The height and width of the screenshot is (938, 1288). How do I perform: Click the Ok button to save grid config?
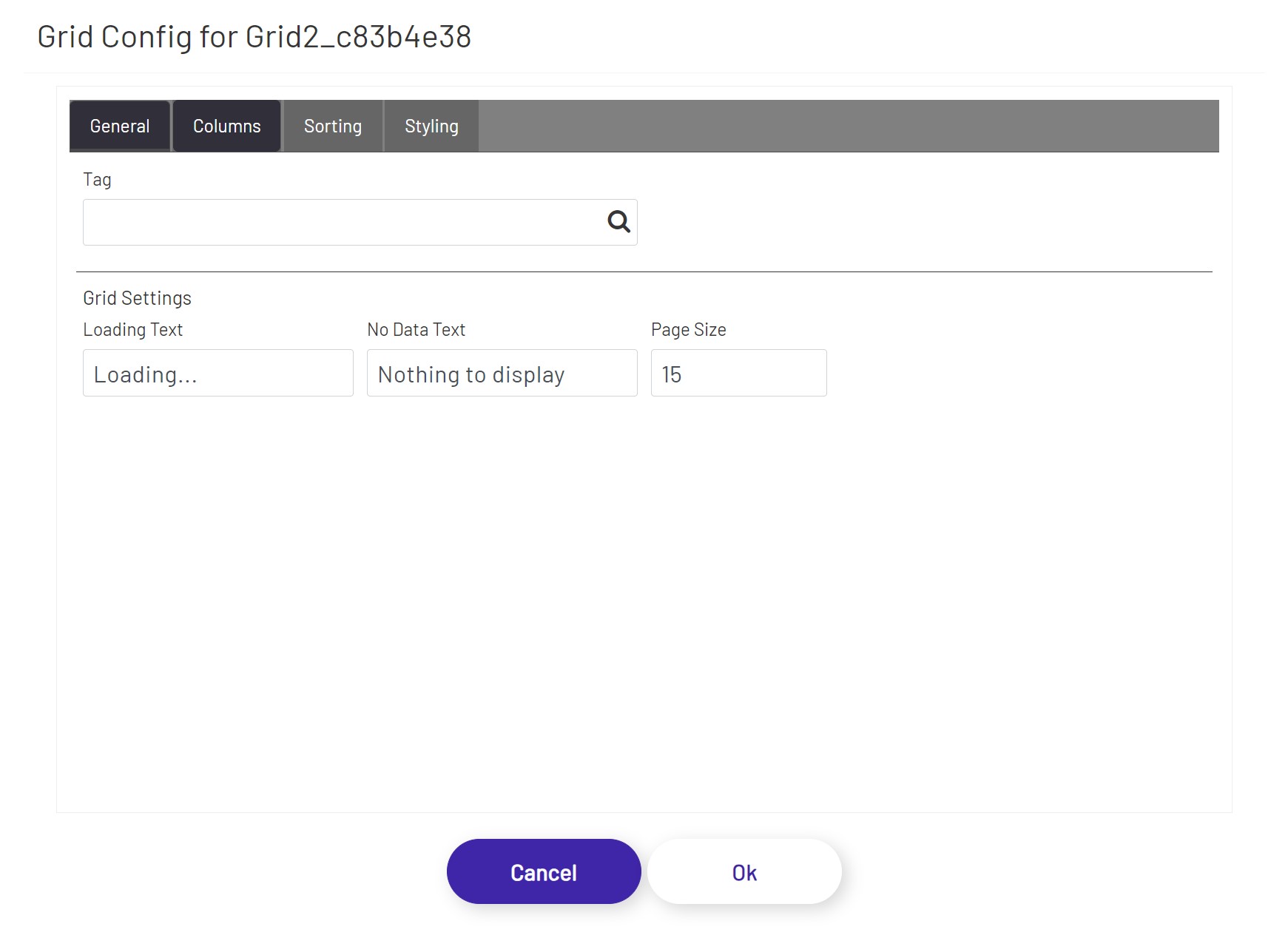click(744, 871)
